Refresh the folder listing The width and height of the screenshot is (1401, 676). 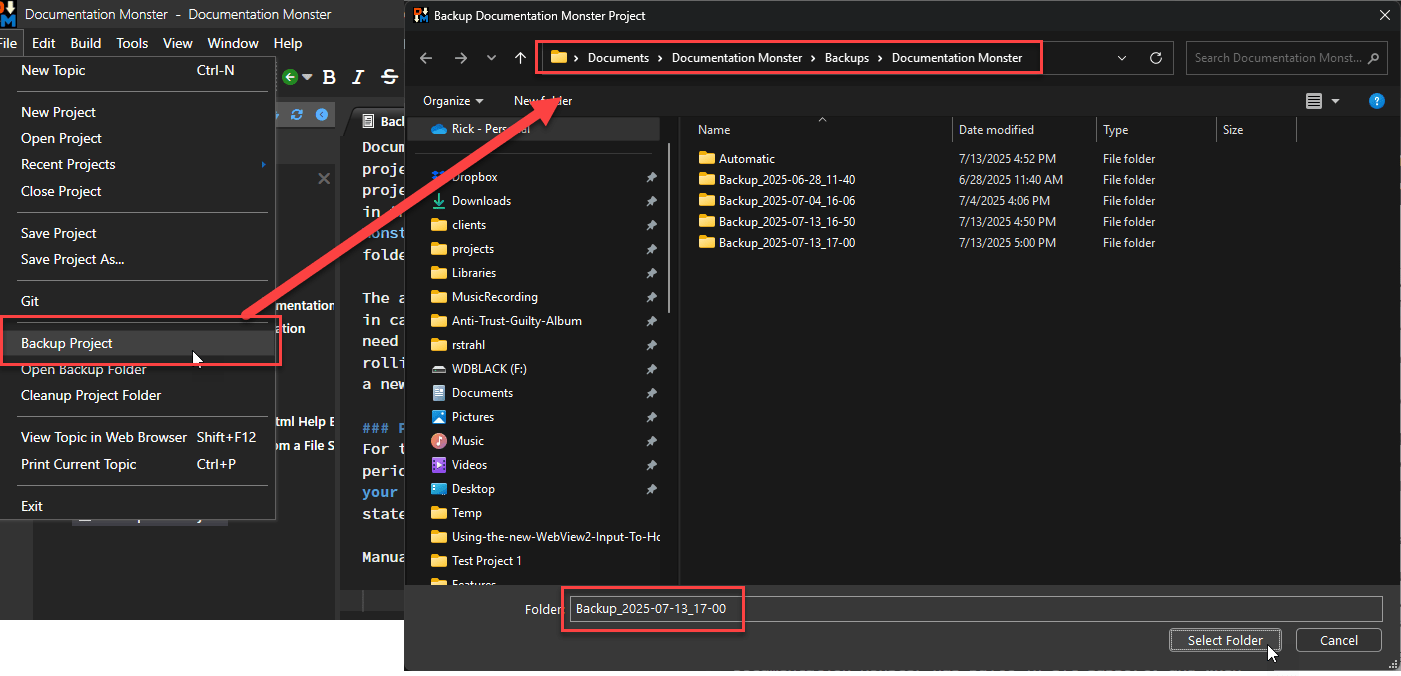click(x=1156, y=58)
